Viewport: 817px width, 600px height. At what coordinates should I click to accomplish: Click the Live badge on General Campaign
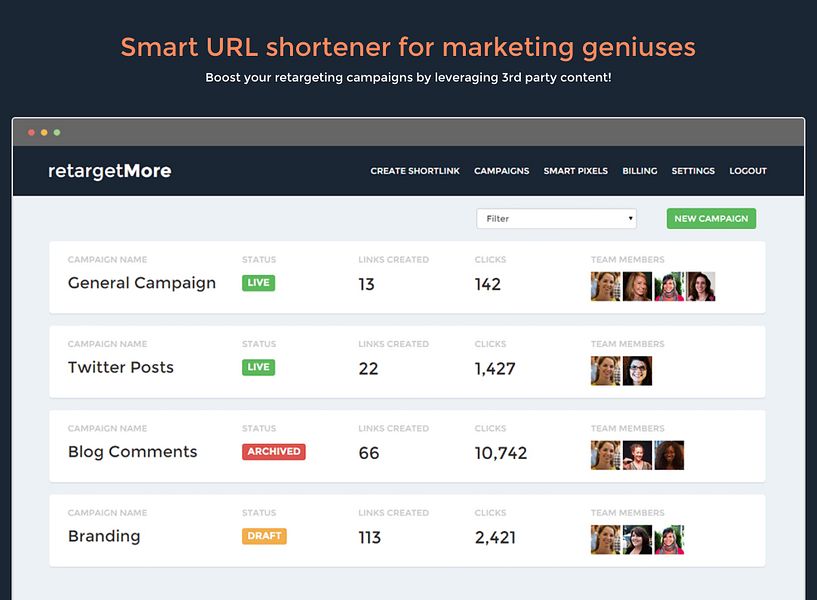[x=258, y=283]
